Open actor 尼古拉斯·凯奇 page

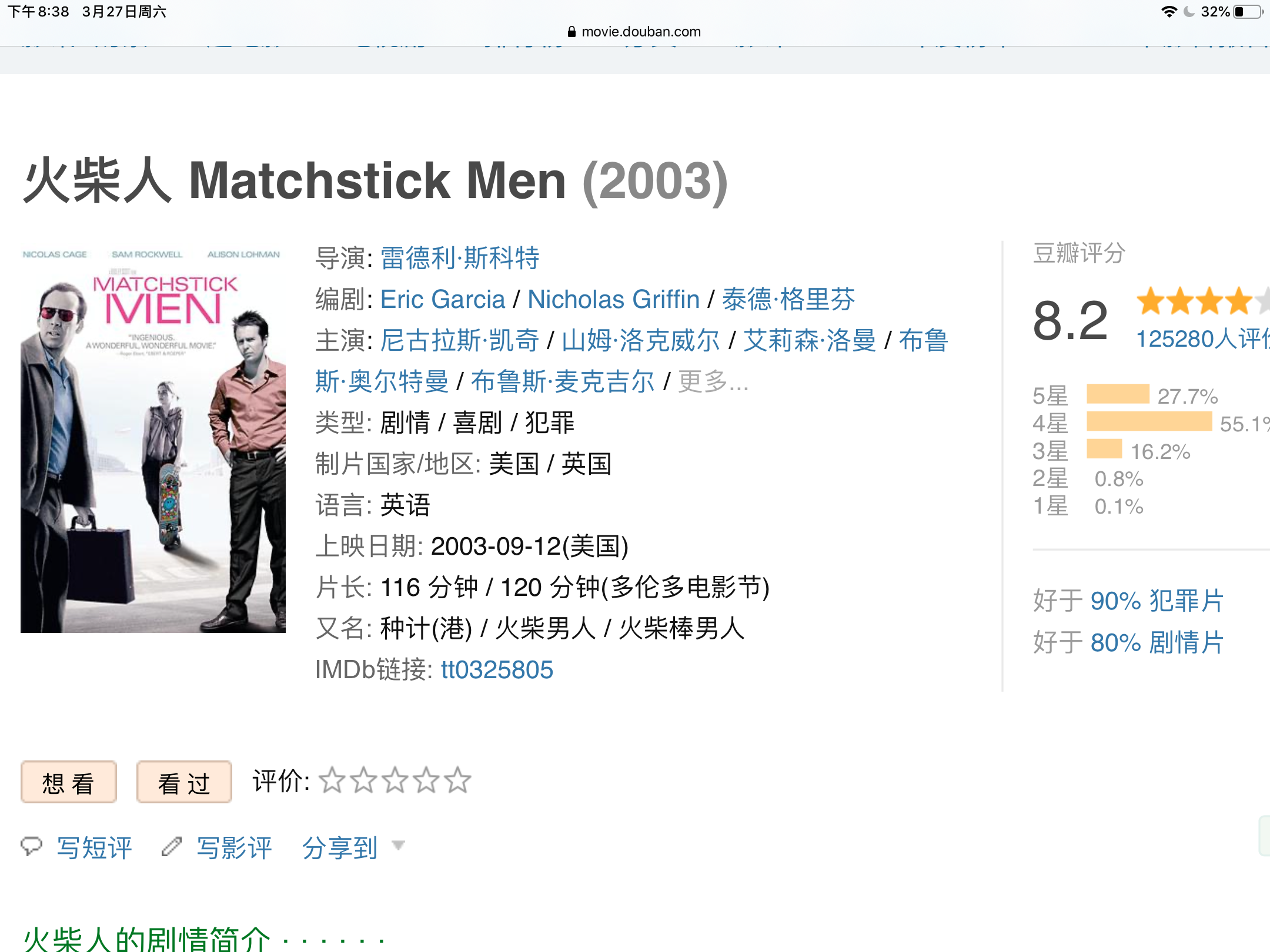tap(460, 340)
